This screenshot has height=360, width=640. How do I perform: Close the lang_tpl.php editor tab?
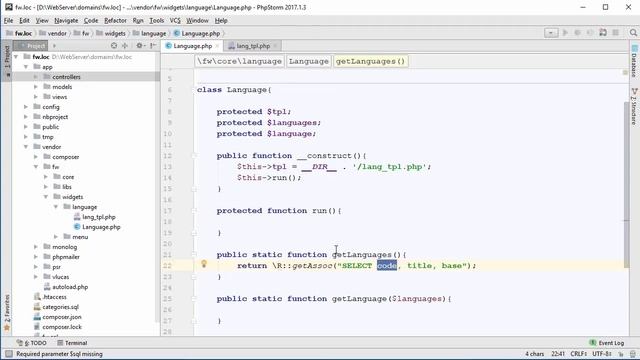[276, 46]
